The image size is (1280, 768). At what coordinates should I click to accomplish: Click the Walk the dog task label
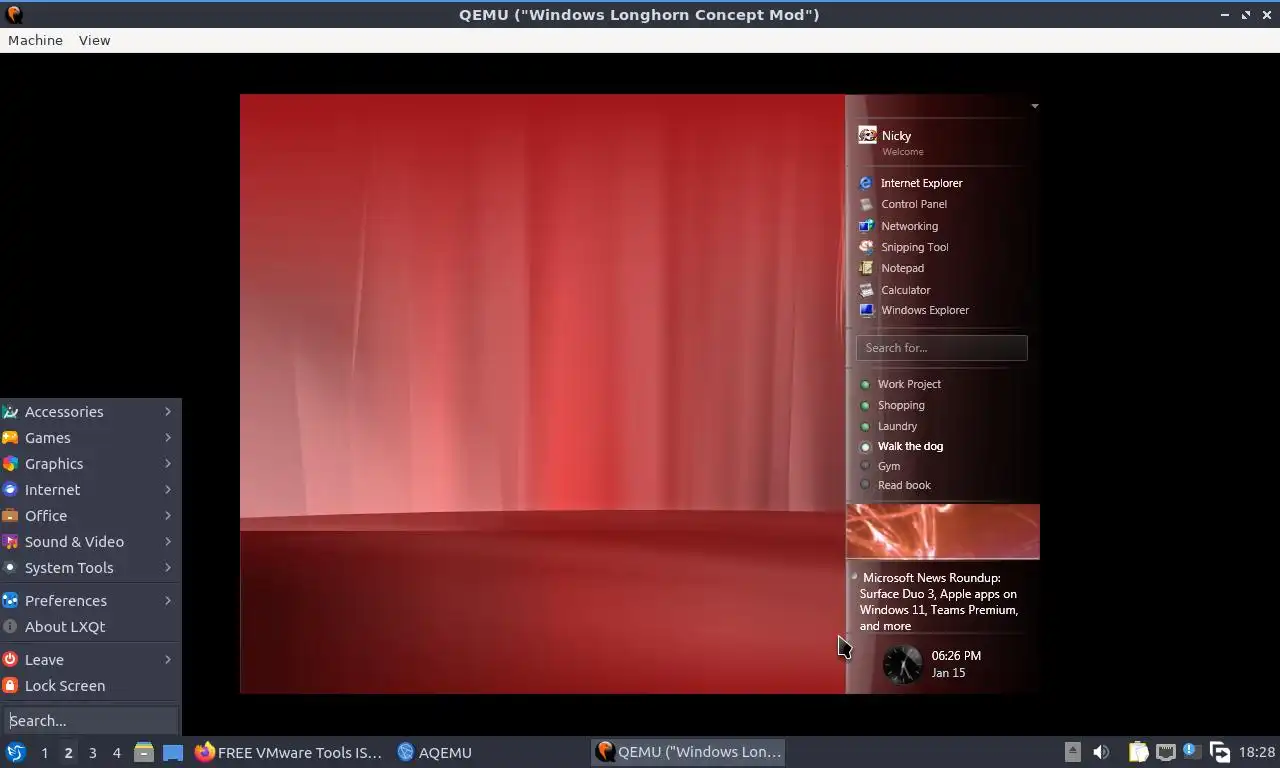coord(910,446)
